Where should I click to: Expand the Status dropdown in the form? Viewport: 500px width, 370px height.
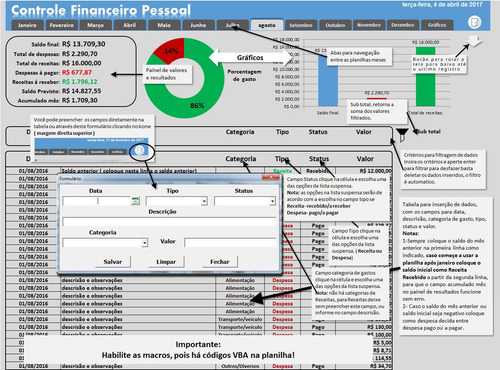click(x=272, y=201)
